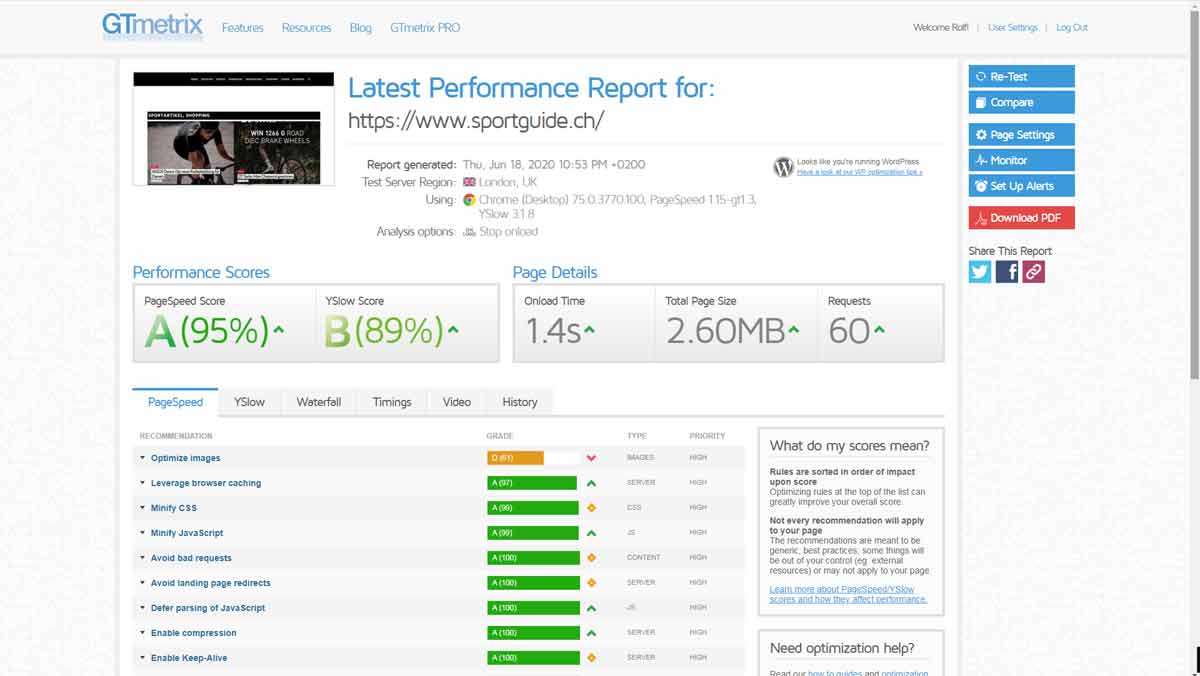The height and width of the screenshot is (676, 1200).
Task: Click orange diamond for Avoid landing page redirects
Action: point(591,583)
